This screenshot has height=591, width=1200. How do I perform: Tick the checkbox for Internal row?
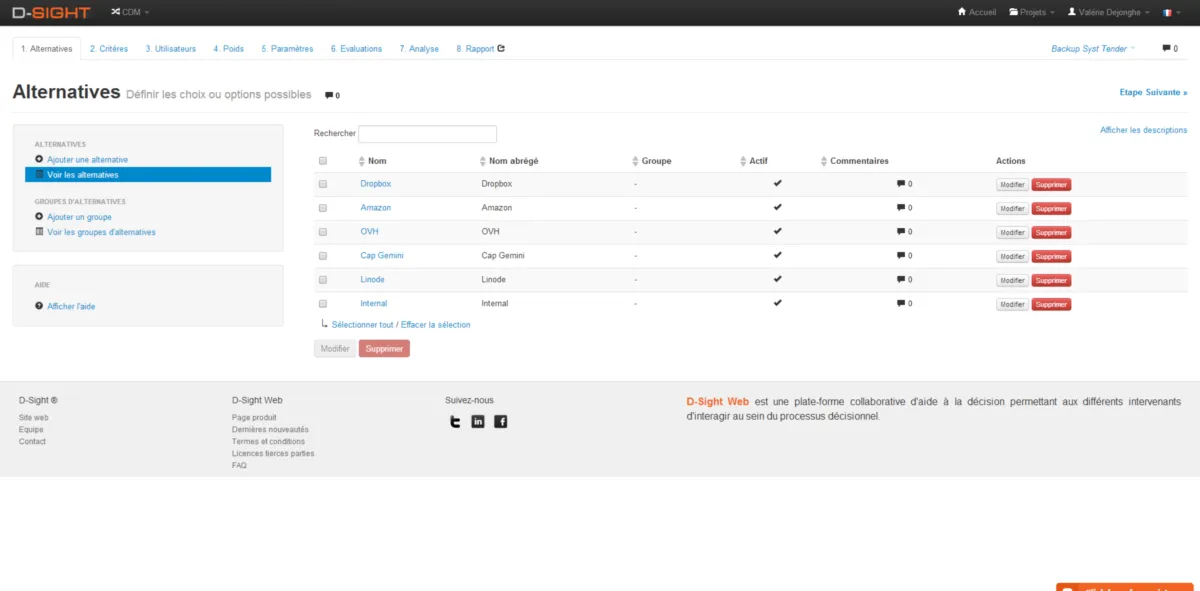tap(322, 303)
